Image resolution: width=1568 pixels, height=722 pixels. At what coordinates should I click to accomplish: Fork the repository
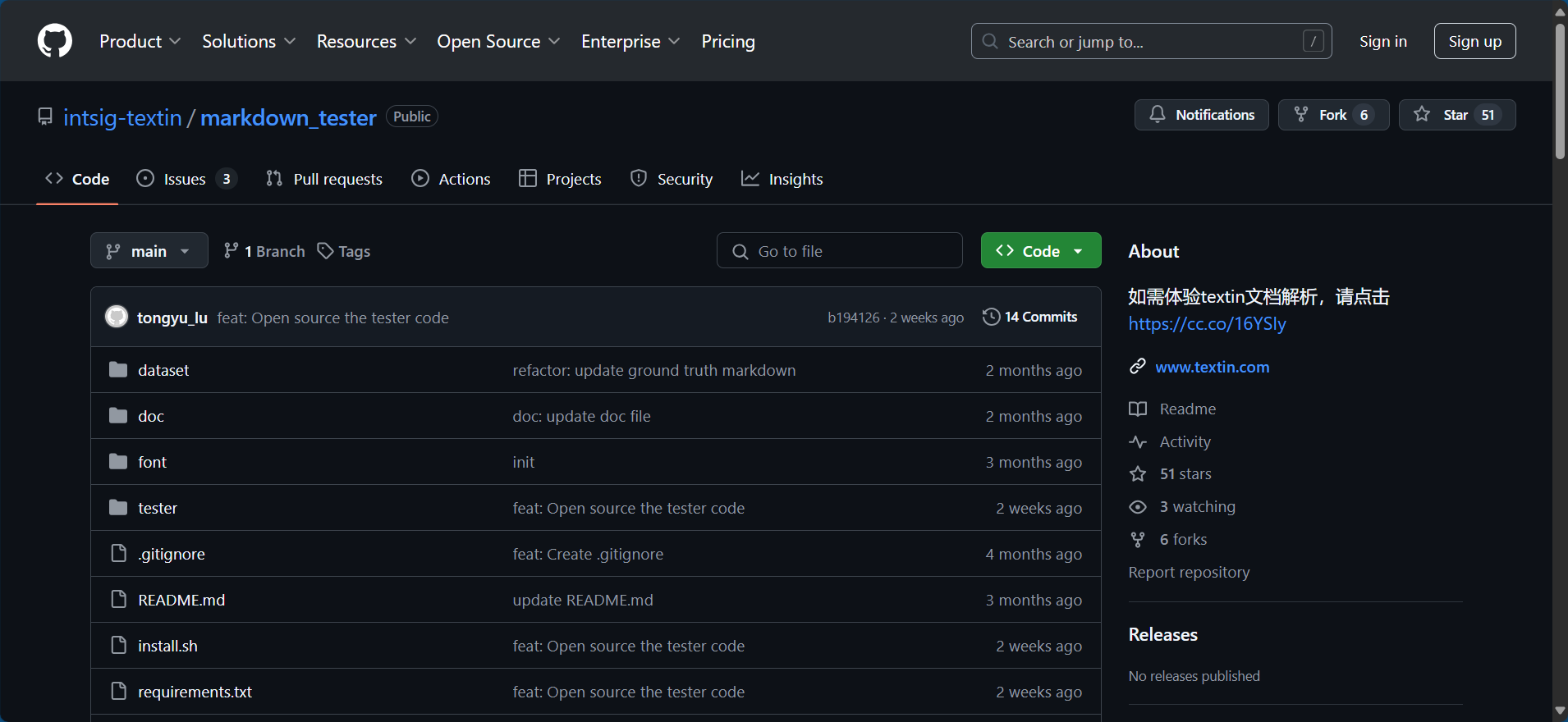pyautogui.click(x=1333, y=115)
